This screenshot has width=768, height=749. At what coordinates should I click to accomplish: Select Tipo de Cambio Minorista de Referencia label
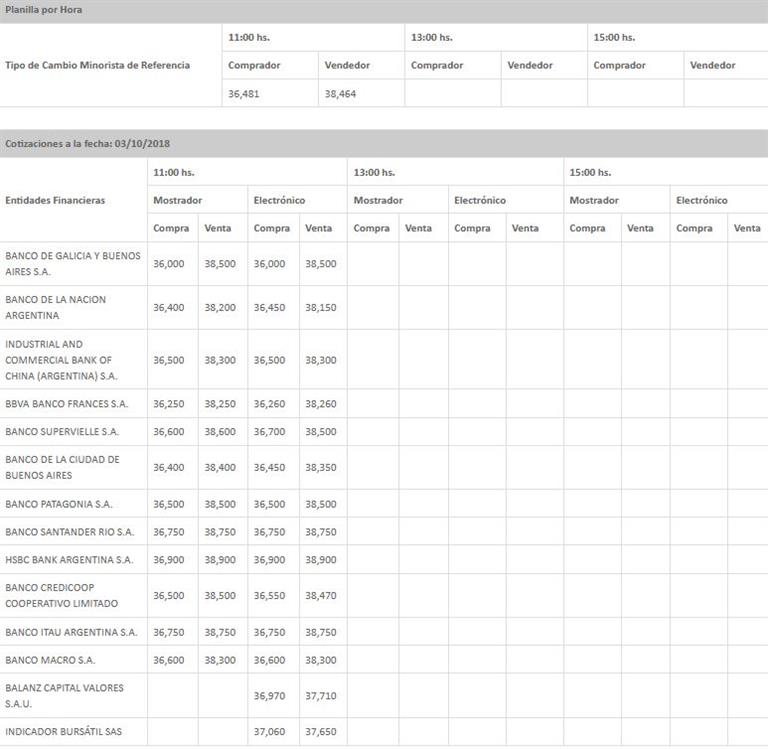97,65
